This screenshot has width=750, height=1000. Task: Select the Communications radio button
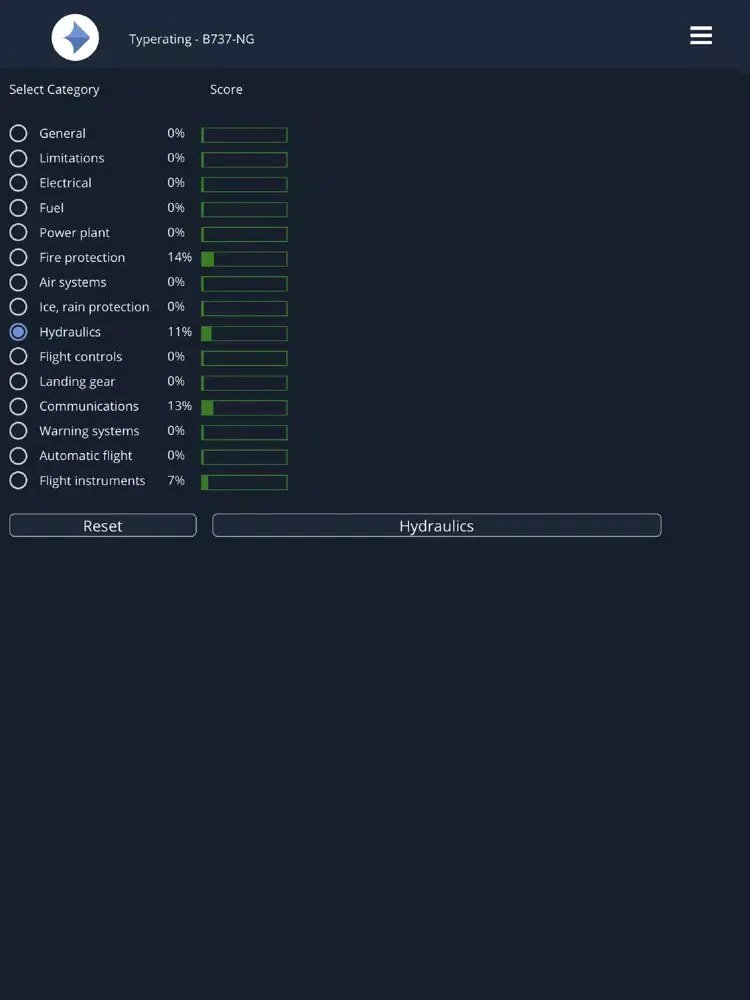[18, 406]
